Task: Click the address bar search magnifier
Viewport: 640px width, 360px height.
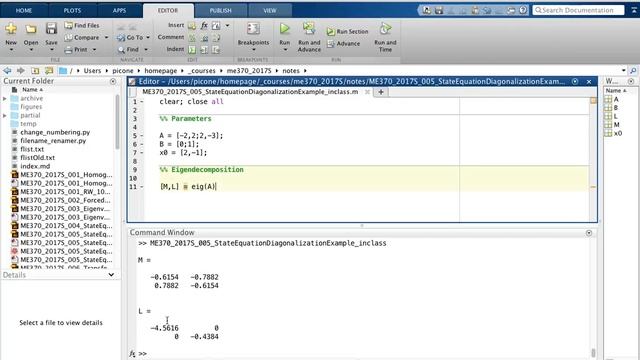Action: pyautogui.click(x=633, y=71)
